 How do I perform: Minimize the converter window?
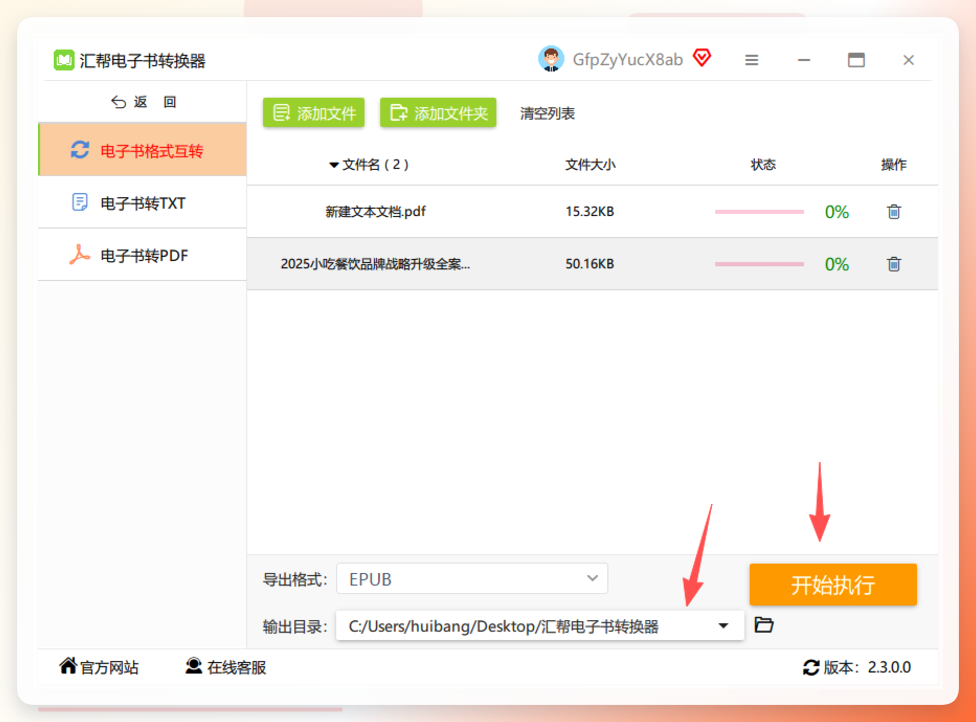point(804,60)
